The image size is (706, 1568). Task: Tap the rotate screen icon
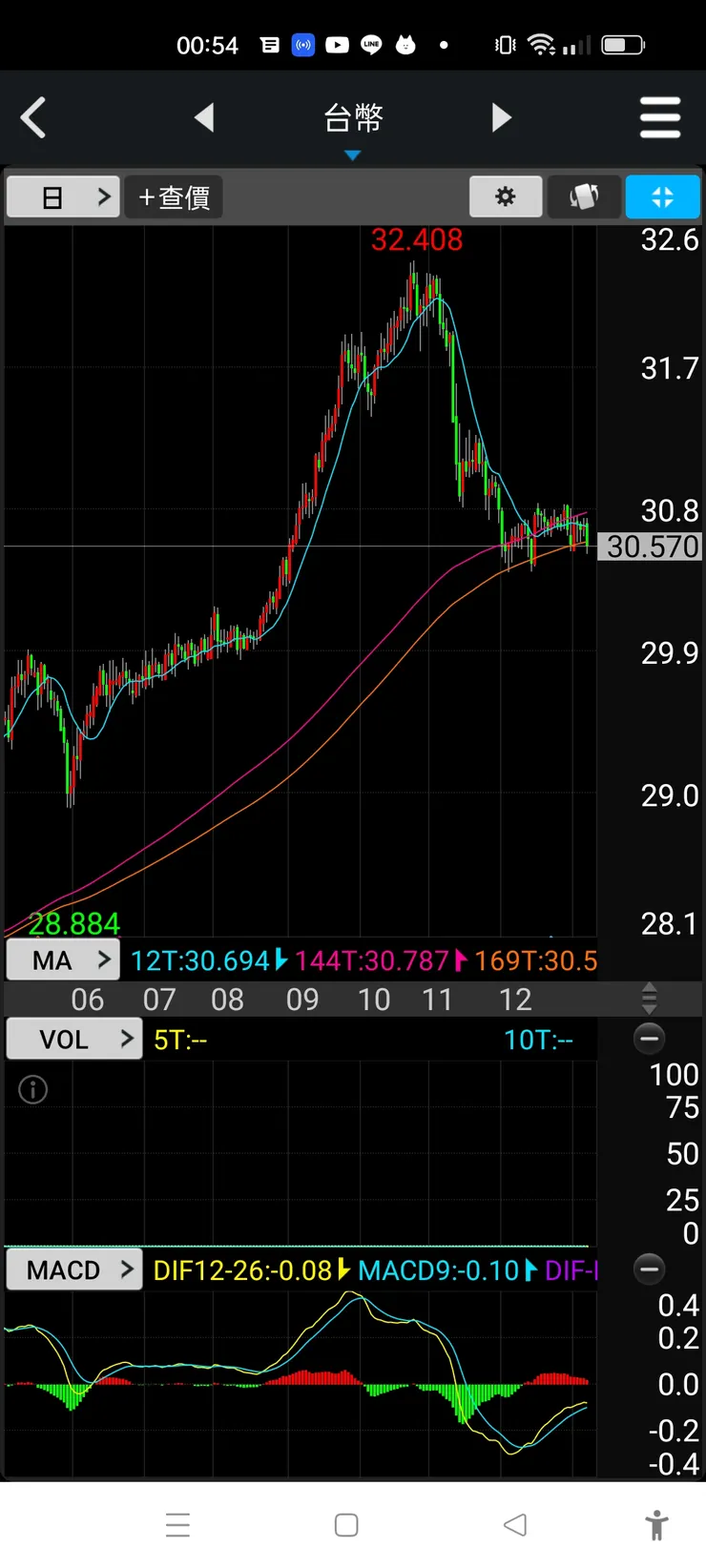coord(584,197)
